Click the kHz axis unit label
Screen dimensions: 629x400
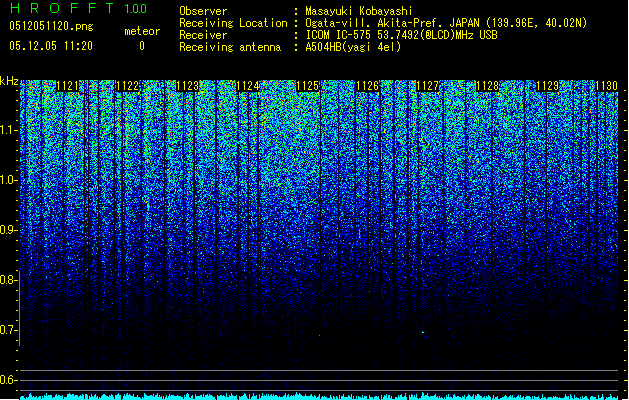9,81
